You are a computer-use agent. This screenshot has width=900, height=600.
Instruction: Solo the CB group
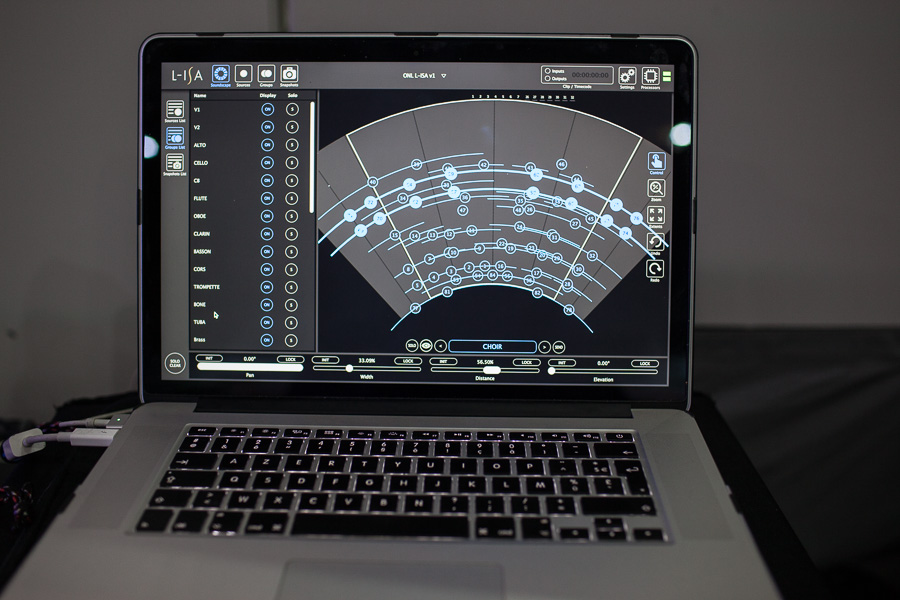click(292, 180)
